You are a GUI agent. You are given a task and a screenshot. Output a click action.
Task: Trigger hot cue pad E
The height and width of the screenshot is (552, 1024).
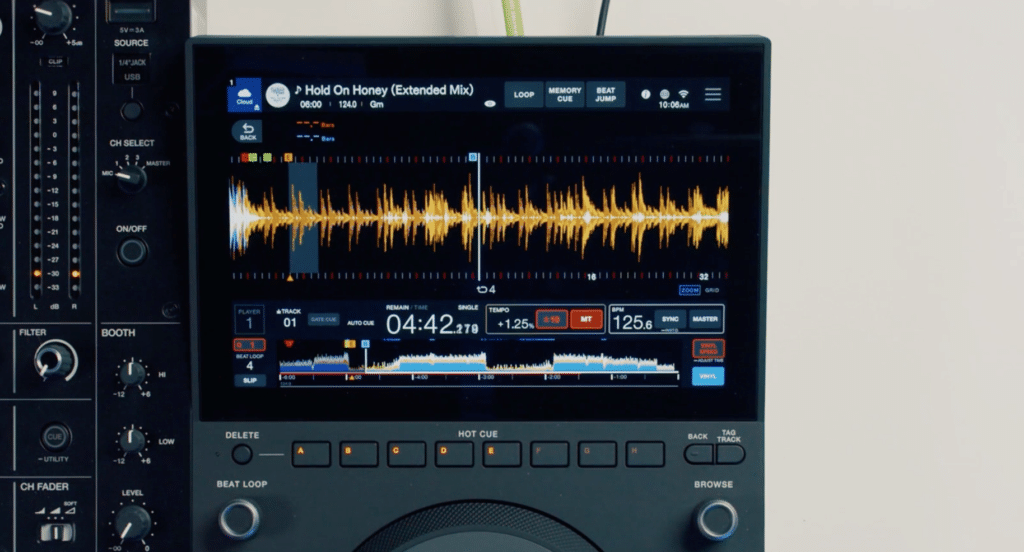502,454
